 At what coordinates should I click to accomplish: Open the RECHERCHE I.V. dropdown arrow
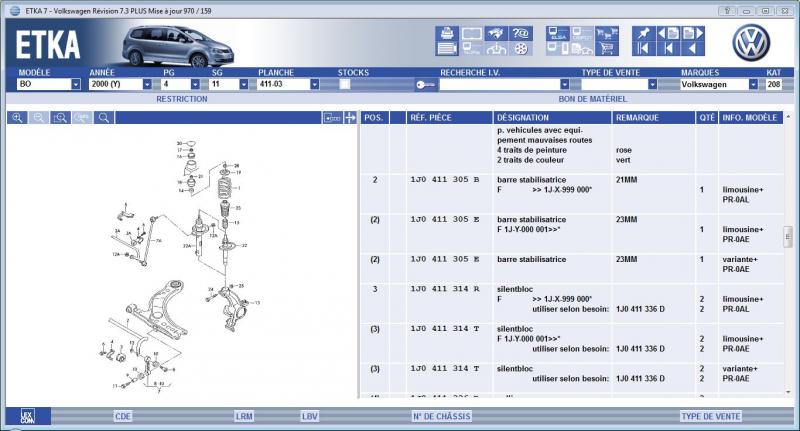(x=564, y=84)
